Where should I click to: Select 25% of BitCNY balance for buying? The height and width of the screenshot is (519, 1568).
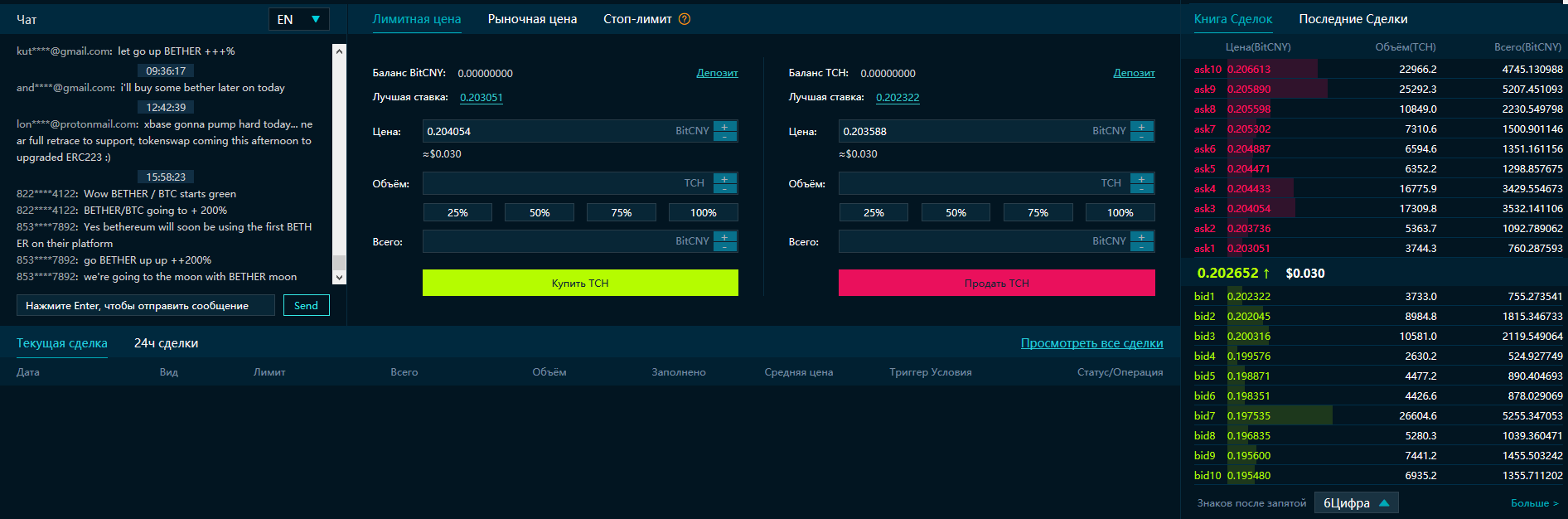(457, 213)
